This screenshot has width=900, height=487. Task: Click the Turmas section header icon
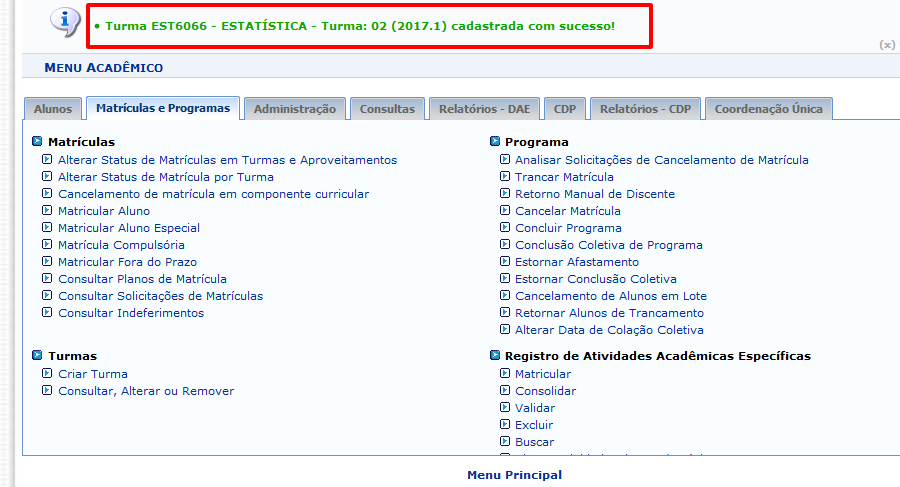(37, 356)
